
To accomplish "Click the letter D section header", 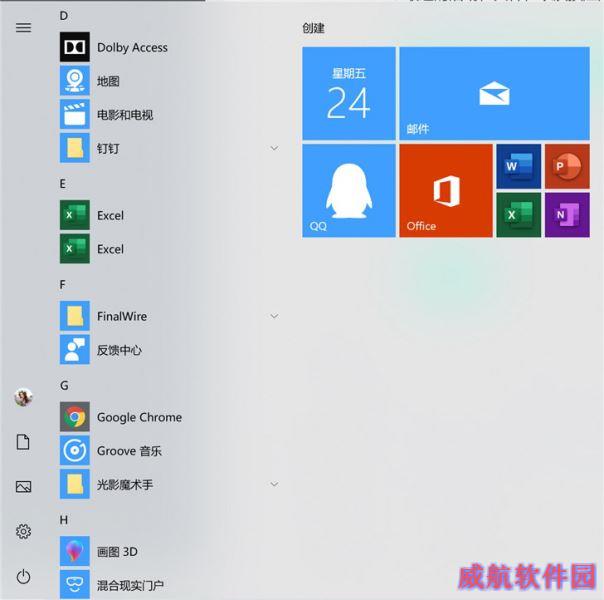I will coord(64,16).
